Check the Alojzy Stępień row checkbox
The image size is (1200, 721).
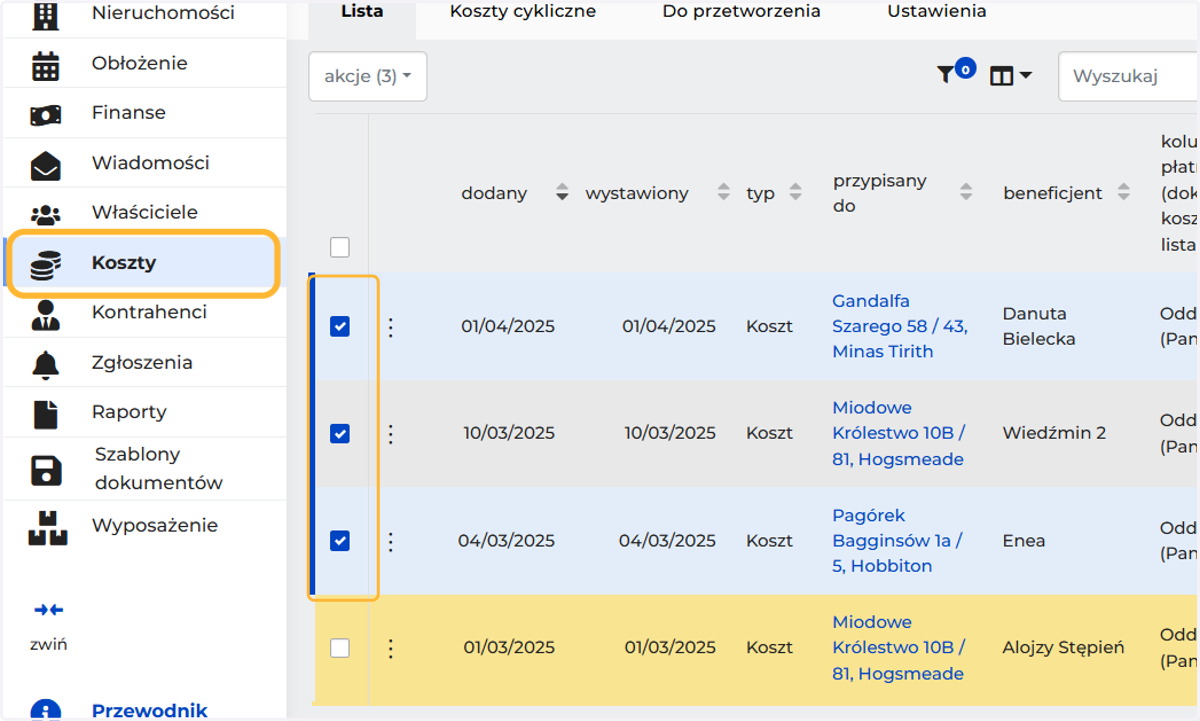click(x=340, y=648)
